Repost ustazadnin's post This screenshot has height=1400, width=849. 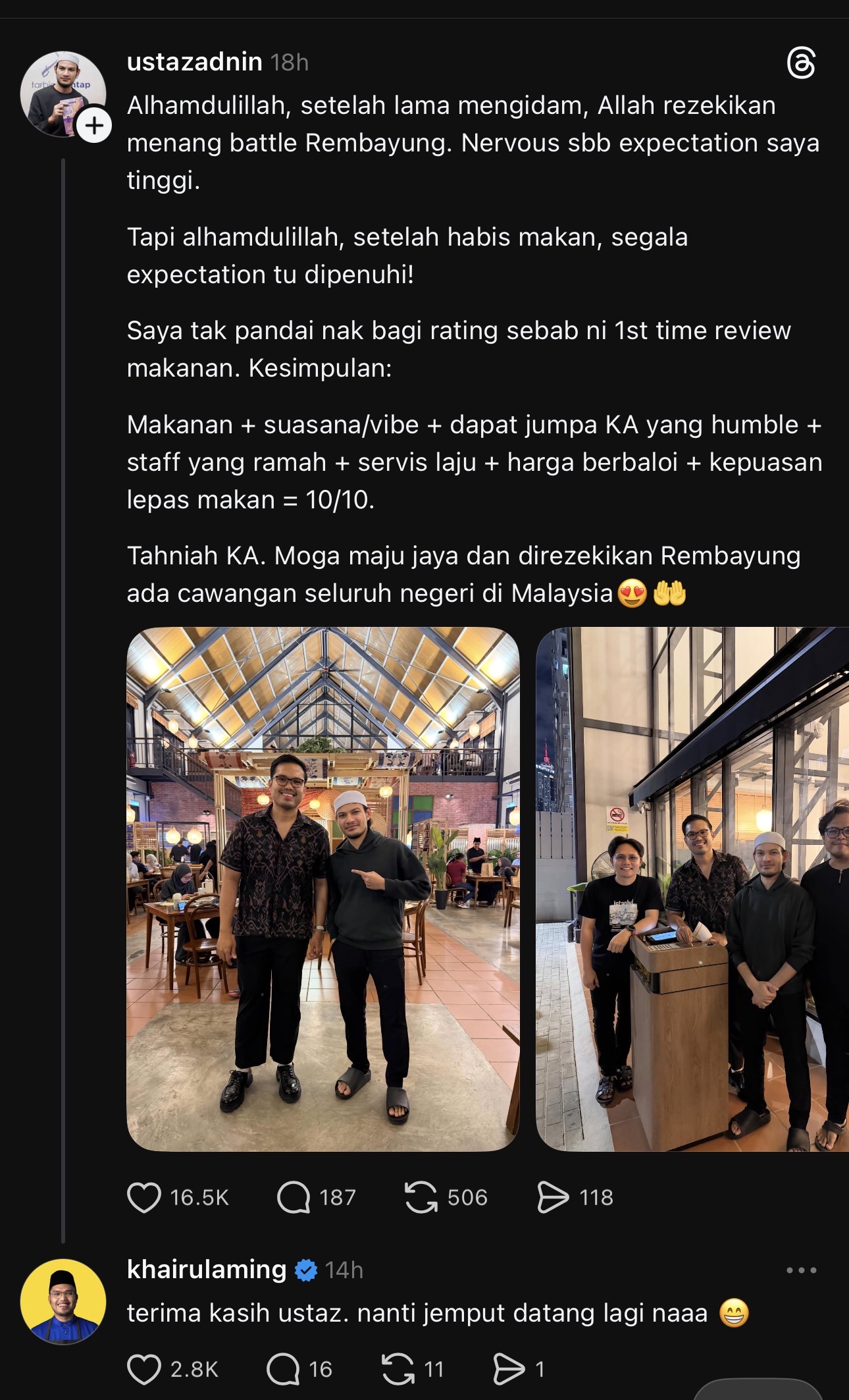click(x=421, y=1197)
